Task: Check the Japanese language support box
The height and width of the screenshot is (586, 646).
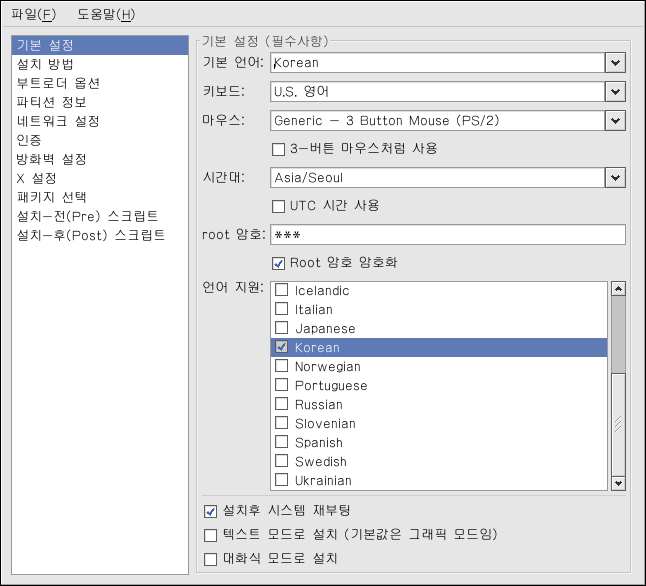Action: pyautogui.click(x=282, y=329)
